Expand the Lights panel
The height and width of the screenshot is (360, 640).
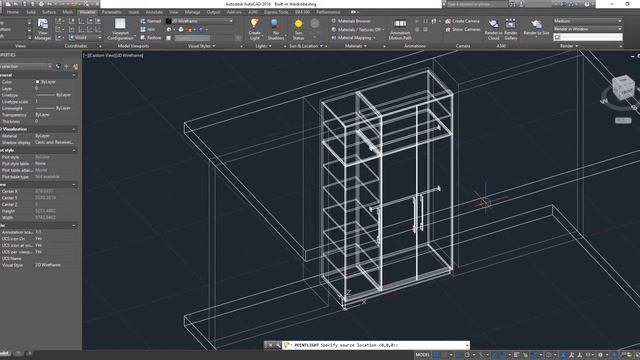(263, 46)
